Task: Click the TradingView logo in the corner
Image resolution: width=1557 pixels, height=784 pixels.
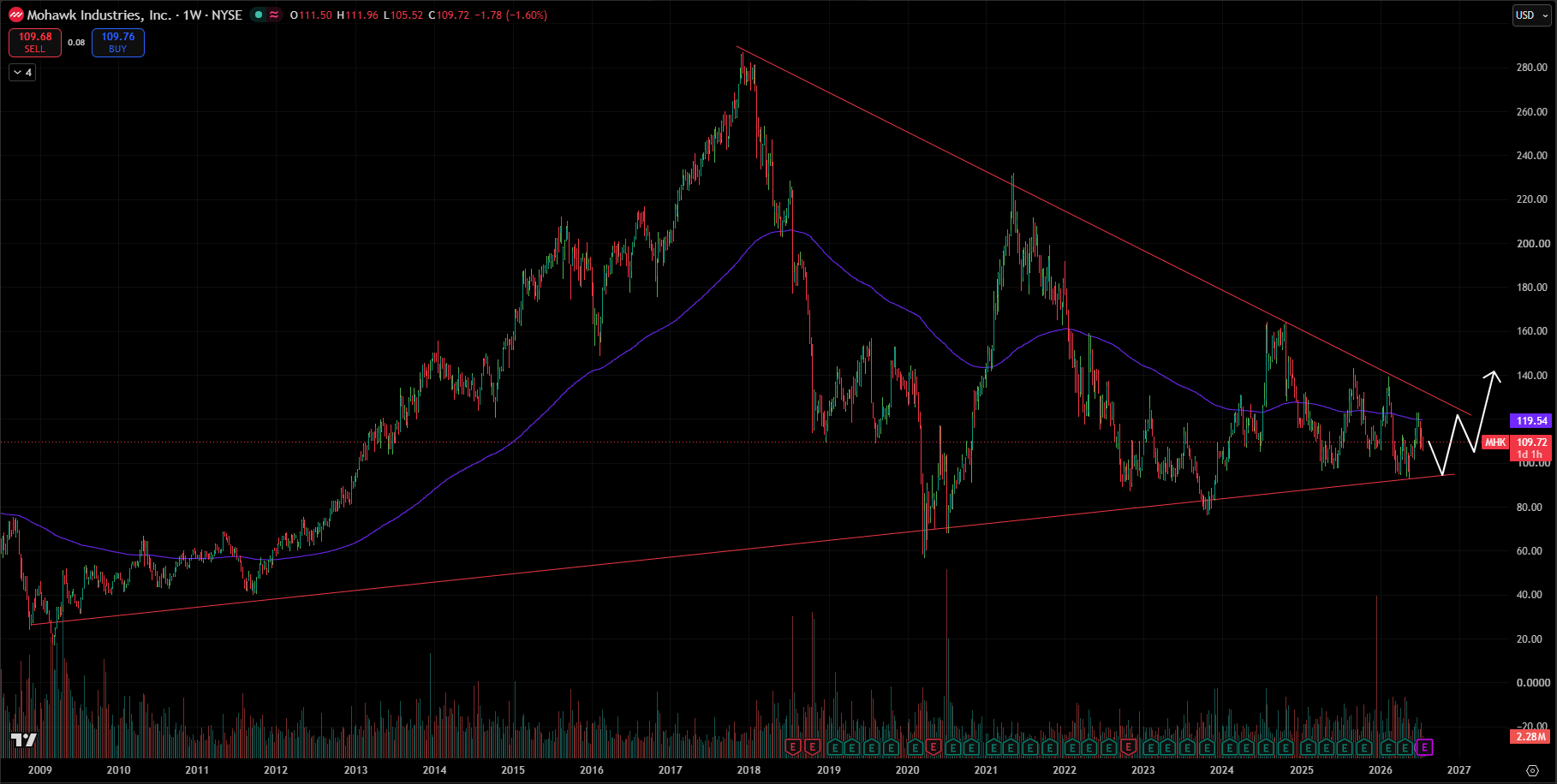Action: pyautogui.click(x=24, y=740)
